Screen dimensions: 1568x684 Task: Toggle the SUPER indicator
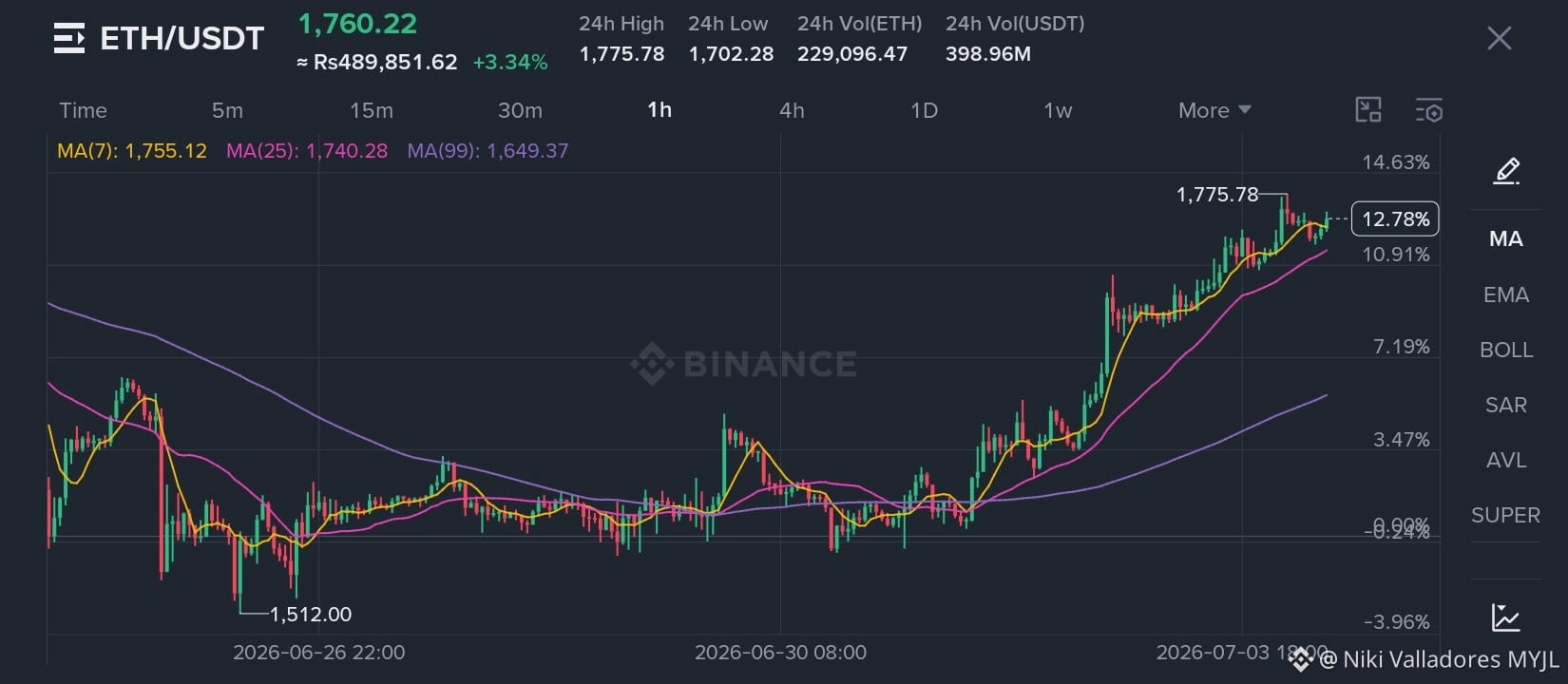(x=1506, y=515)
